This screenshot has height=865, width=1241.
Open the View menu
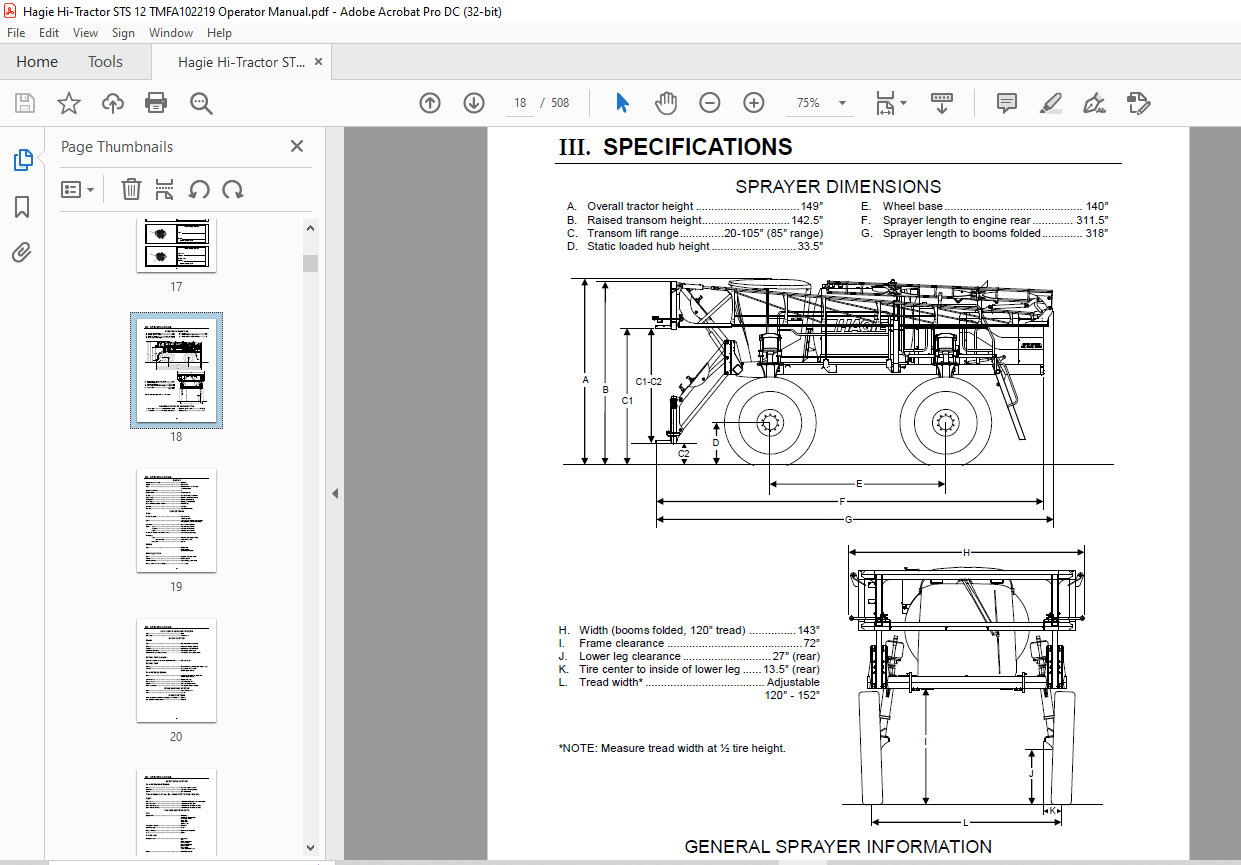pyautogui.click(x=85, y=33)
